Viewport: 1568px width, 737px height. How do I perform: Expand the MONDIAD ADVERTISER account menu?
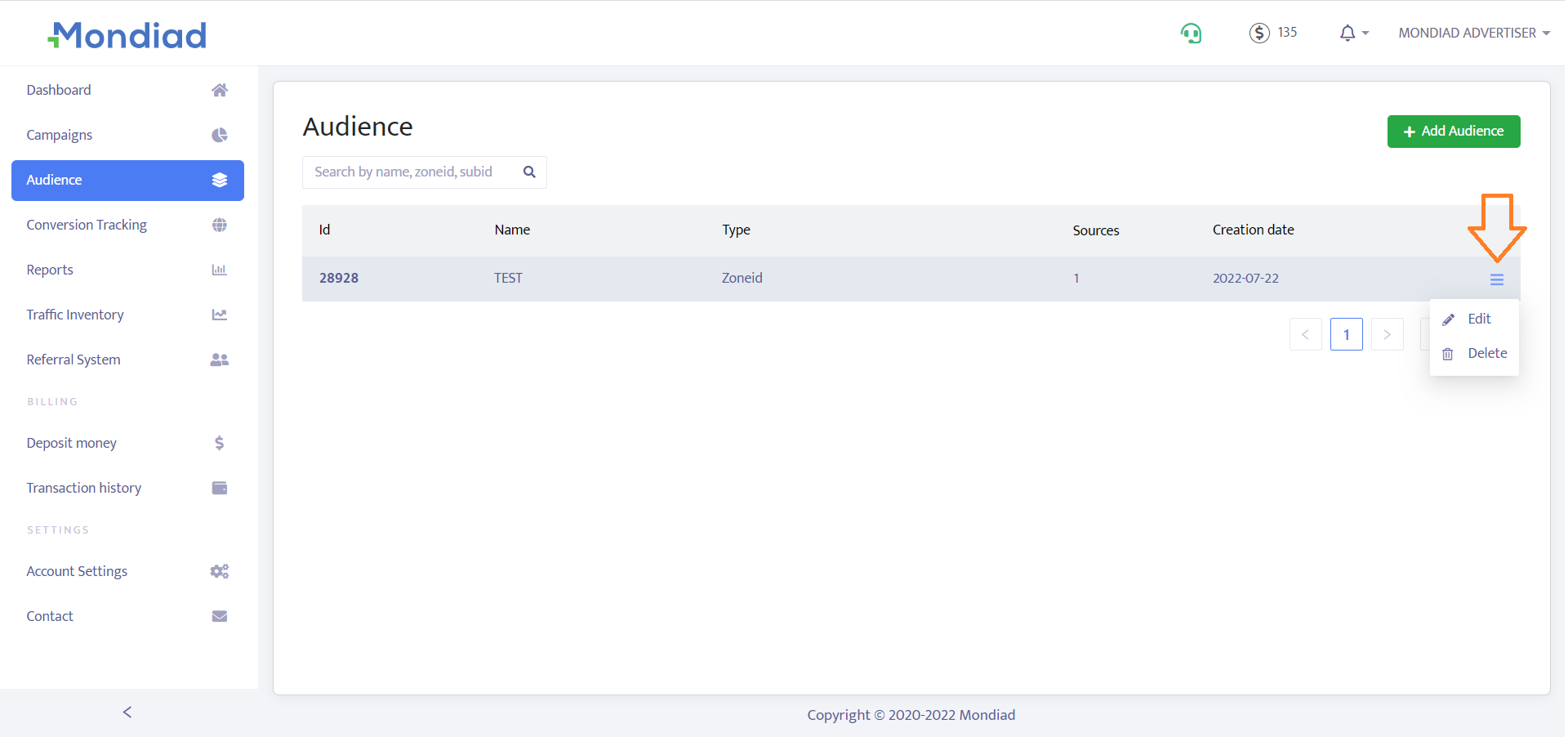click(1473, 33)
